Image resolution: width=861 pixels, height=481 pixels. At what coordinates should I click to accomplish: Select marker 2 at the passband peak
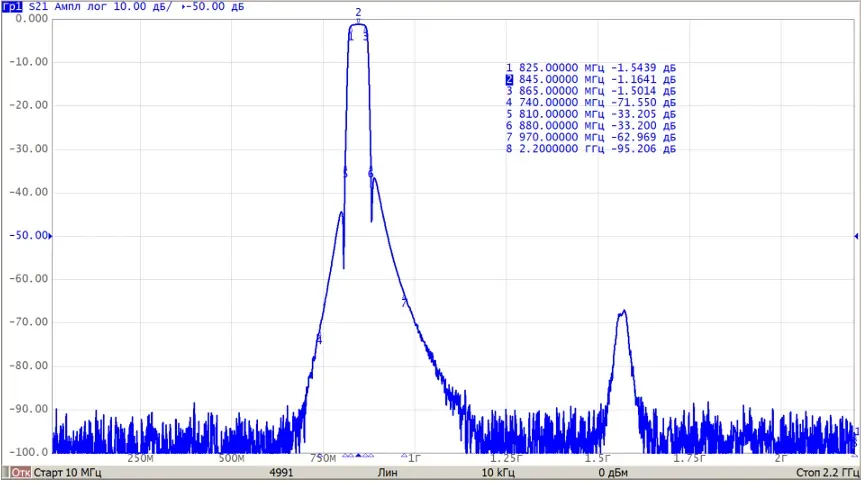[359, 12]
